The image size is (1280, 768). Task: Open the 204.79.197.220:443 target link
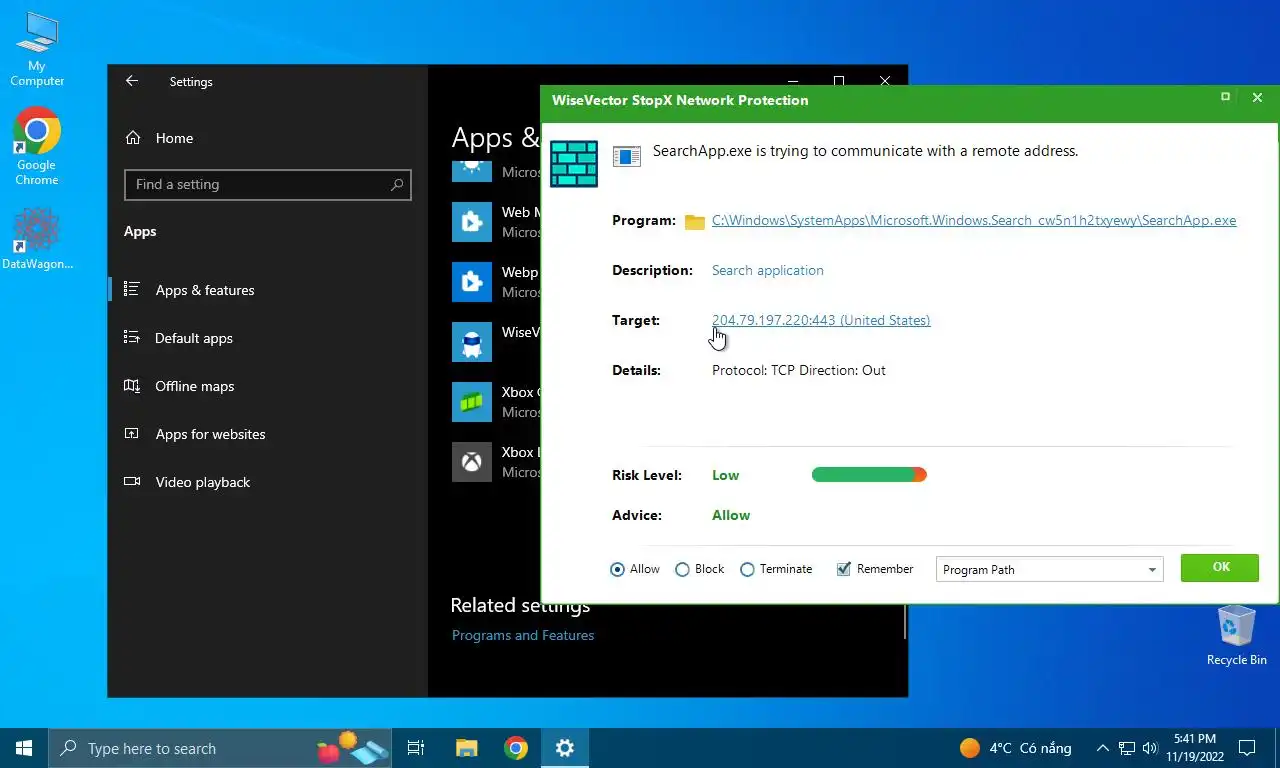(821, 320)
